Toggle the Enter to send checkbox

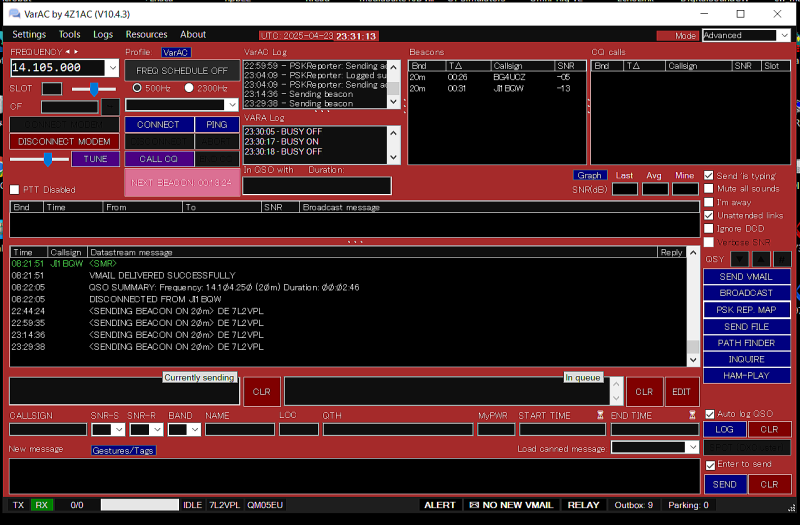click(710, 465)
